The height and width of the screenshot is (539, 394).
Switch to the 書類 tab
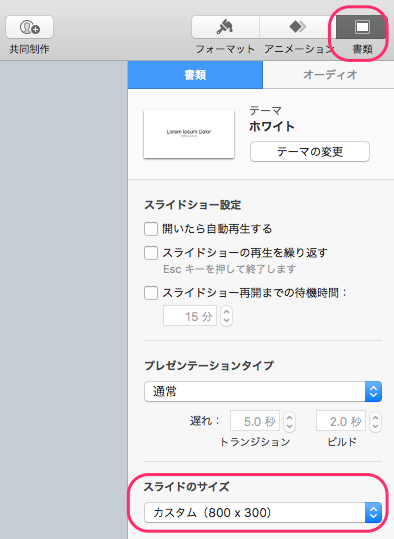pos(195,75)
